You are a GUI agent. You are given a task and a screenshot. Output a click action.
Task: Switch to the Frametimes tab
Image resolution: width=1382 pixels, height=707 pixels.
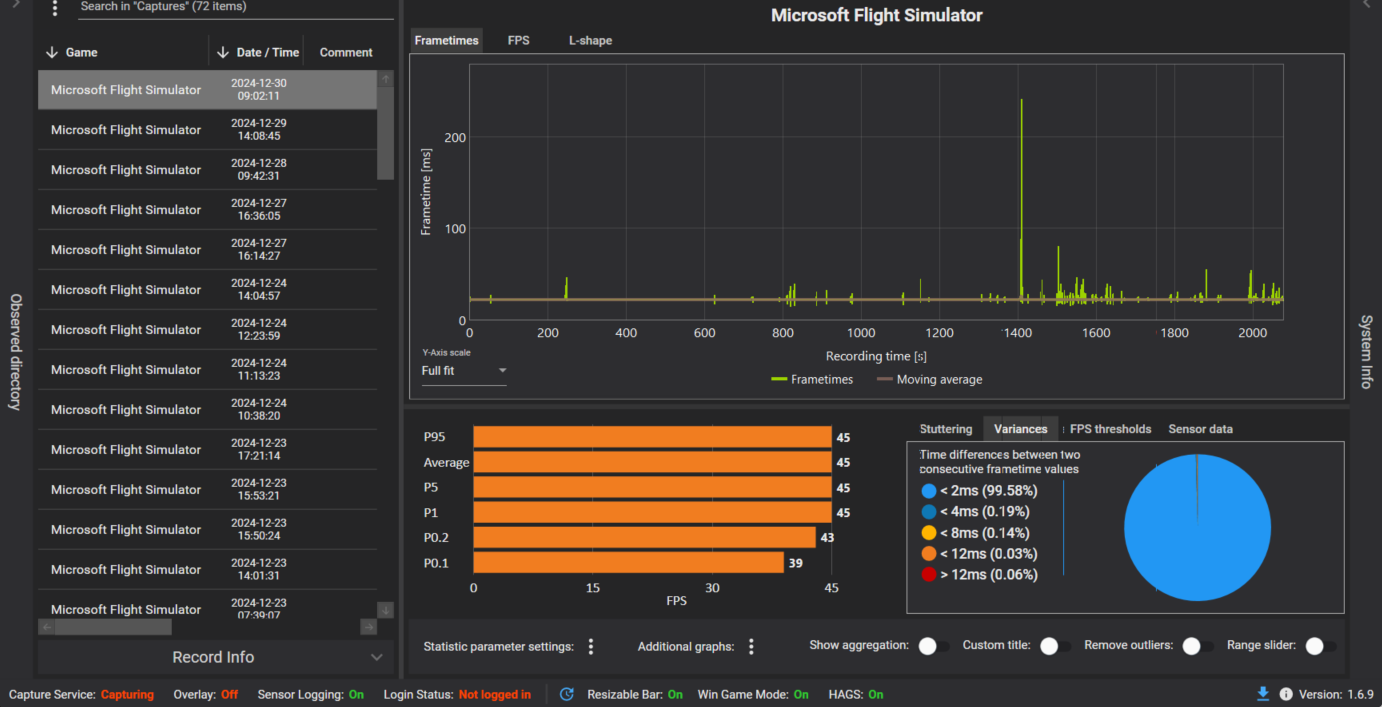447,40
